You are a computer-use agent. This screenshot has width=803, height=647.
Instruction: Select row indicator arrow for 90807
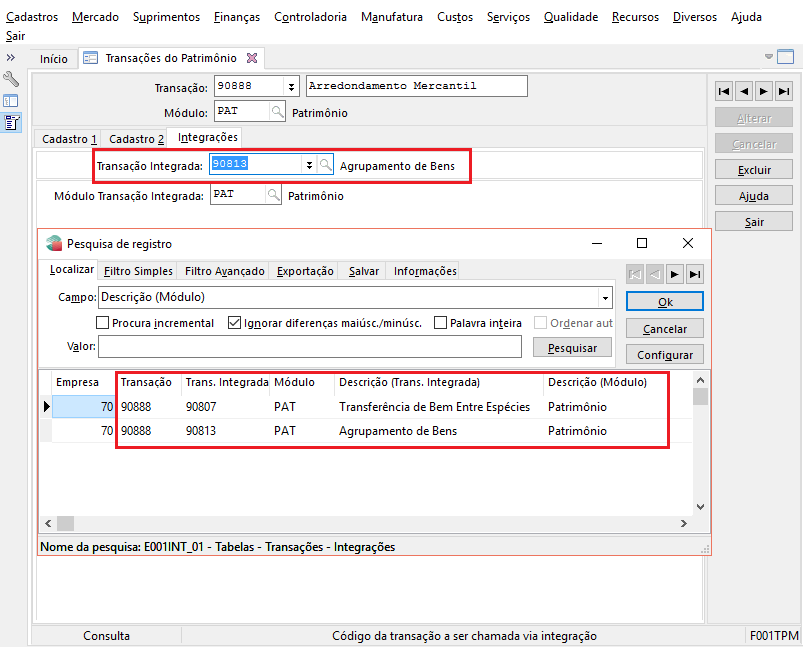46,407
